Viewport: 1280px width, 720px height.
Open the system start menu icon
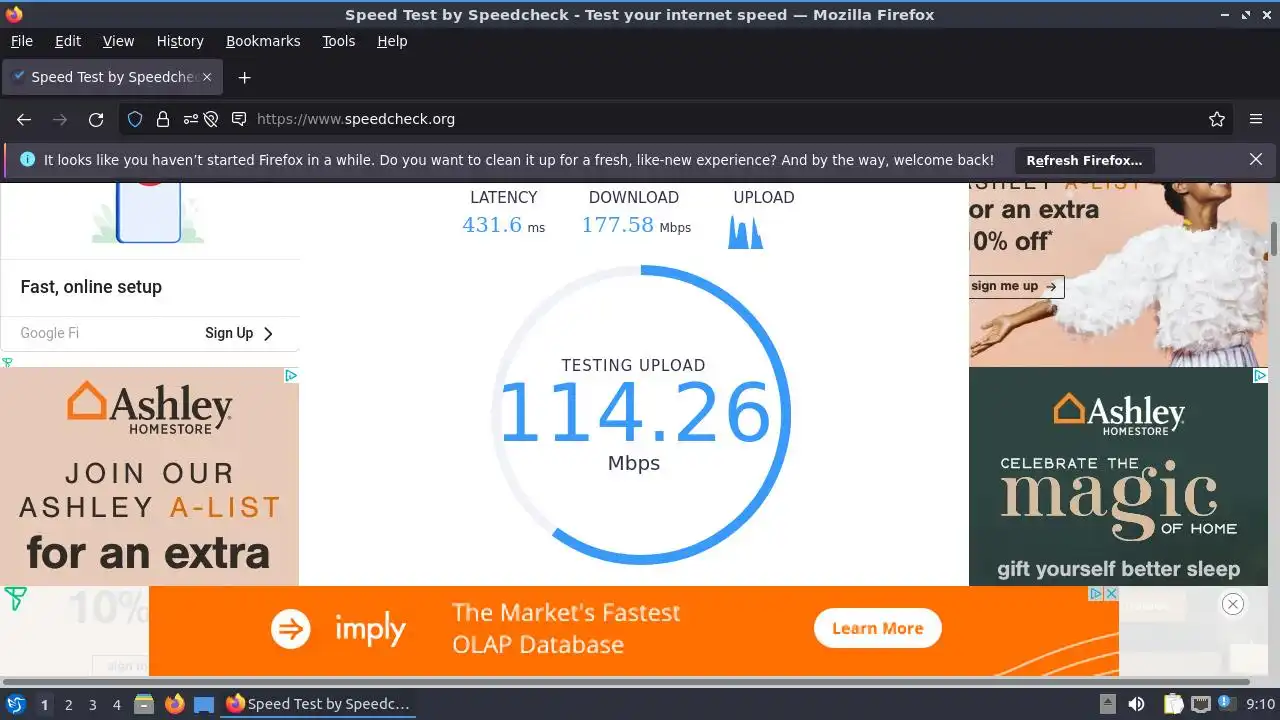pos(16,704)
